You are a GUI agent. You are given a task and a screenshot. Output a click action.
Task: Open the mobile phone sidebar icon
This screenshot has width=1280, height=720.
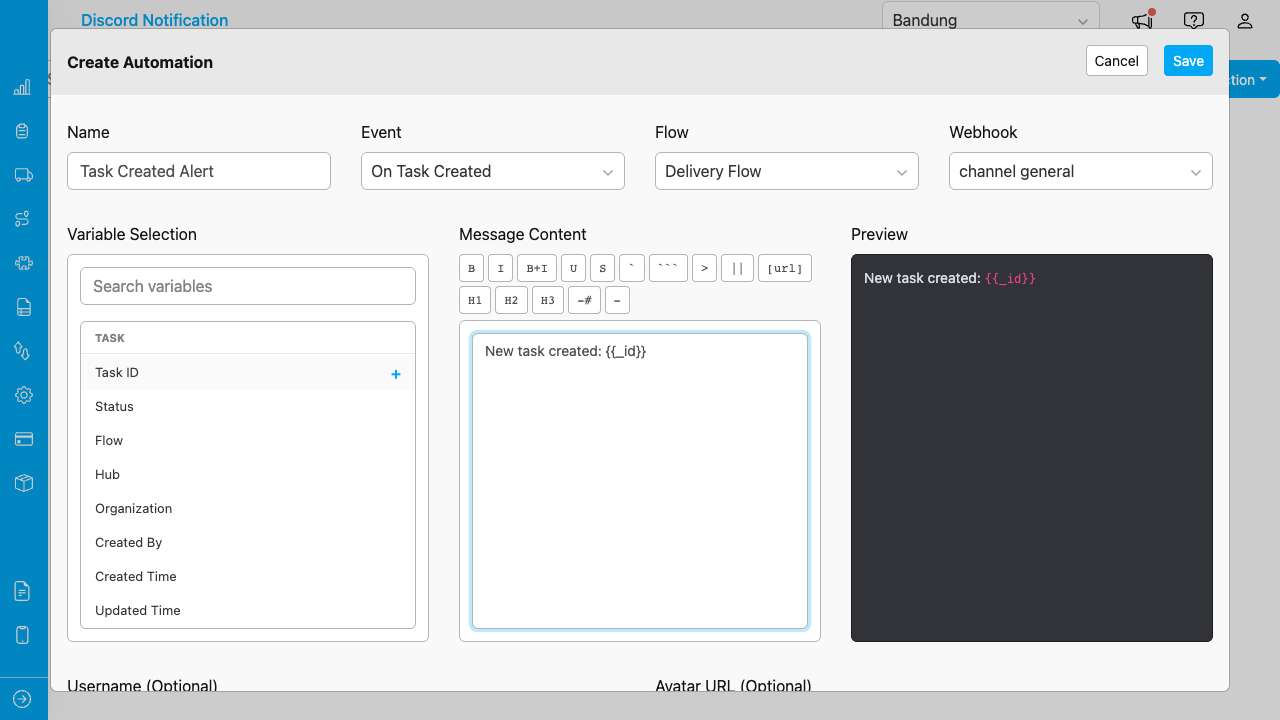coord(23,635)
